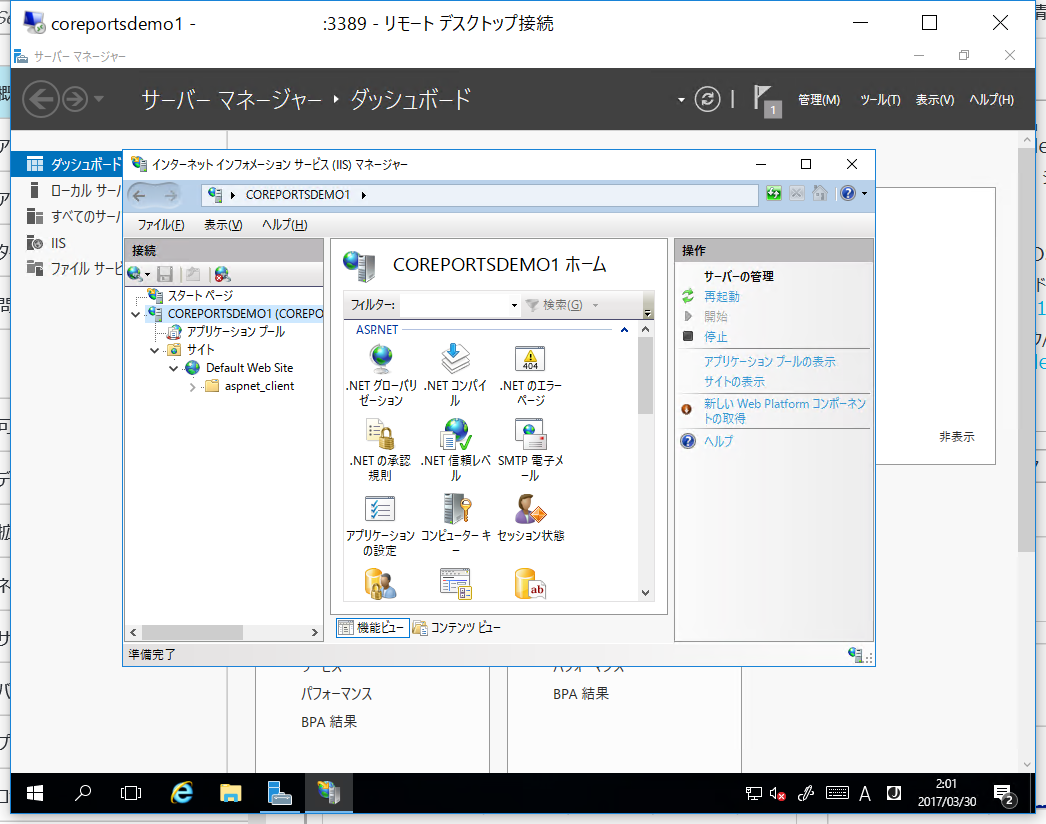The height and width of the screenshot is (824, 1046).
Task: Open the .NET コンパイル feature icon
Action: pyautogui.click(x=456, y=359)
